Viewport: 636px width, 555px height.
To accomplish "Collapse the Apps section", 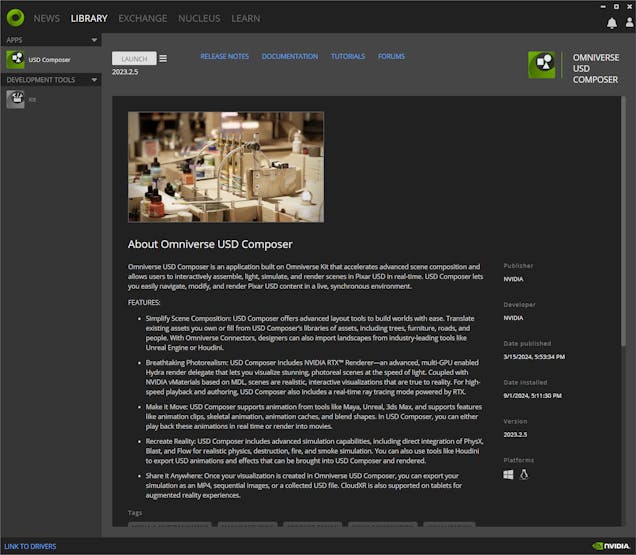I will pyautogui.click(x=94, y=40).
